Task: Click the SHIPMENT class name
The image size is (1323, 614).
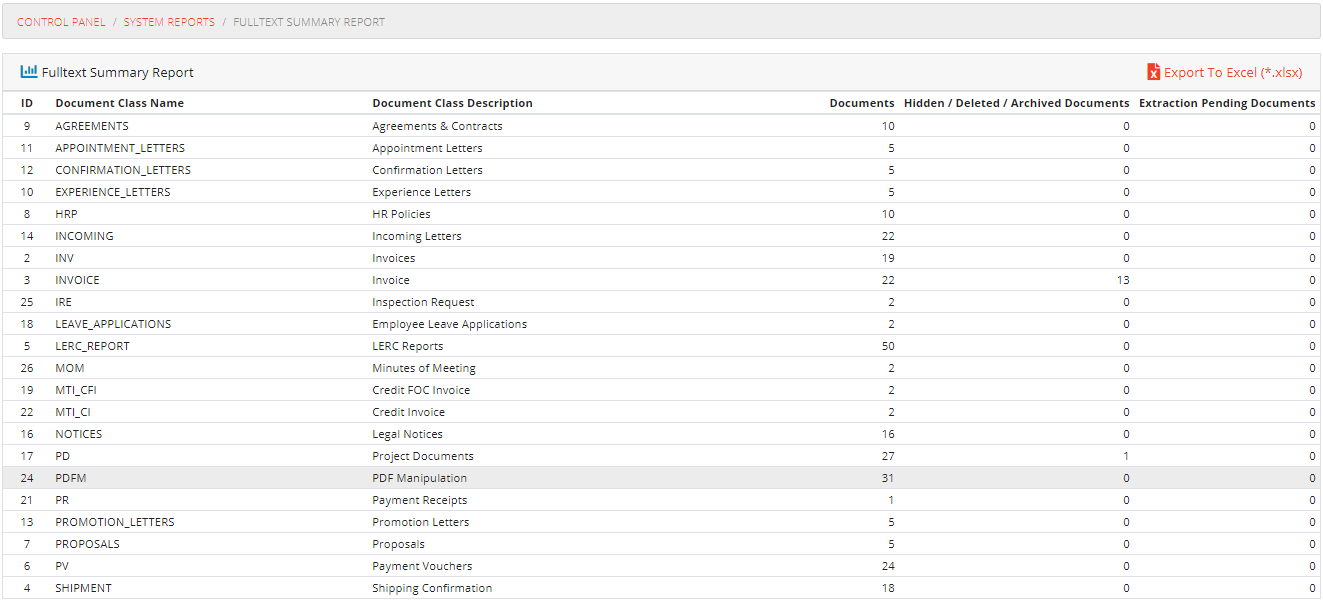Action: 83,588
